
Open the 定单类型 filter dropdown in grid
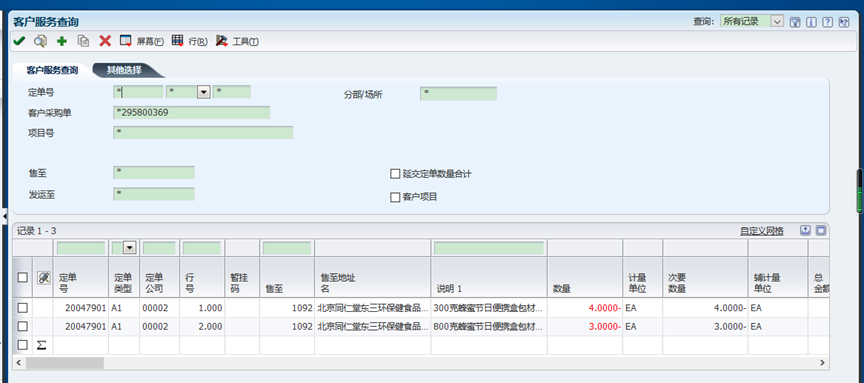point(129,249)
